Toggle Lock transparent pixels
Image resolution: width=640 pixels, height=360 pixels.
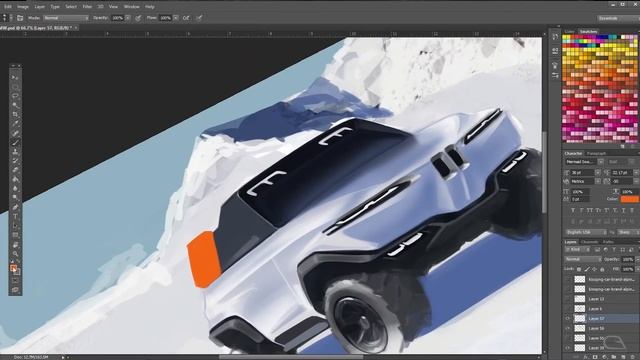click(579, 269)
